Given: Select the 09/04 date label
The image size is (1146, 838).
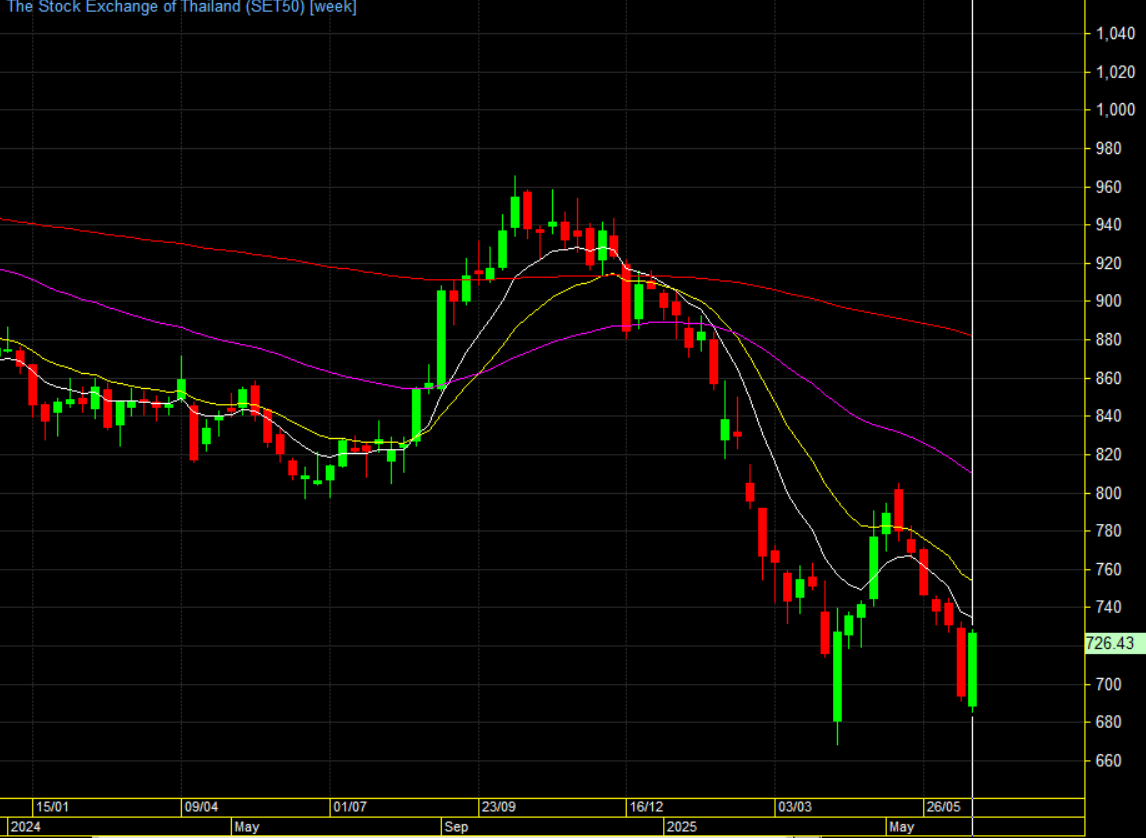Looking at the screenshot, I should click(x=201, y=807).
